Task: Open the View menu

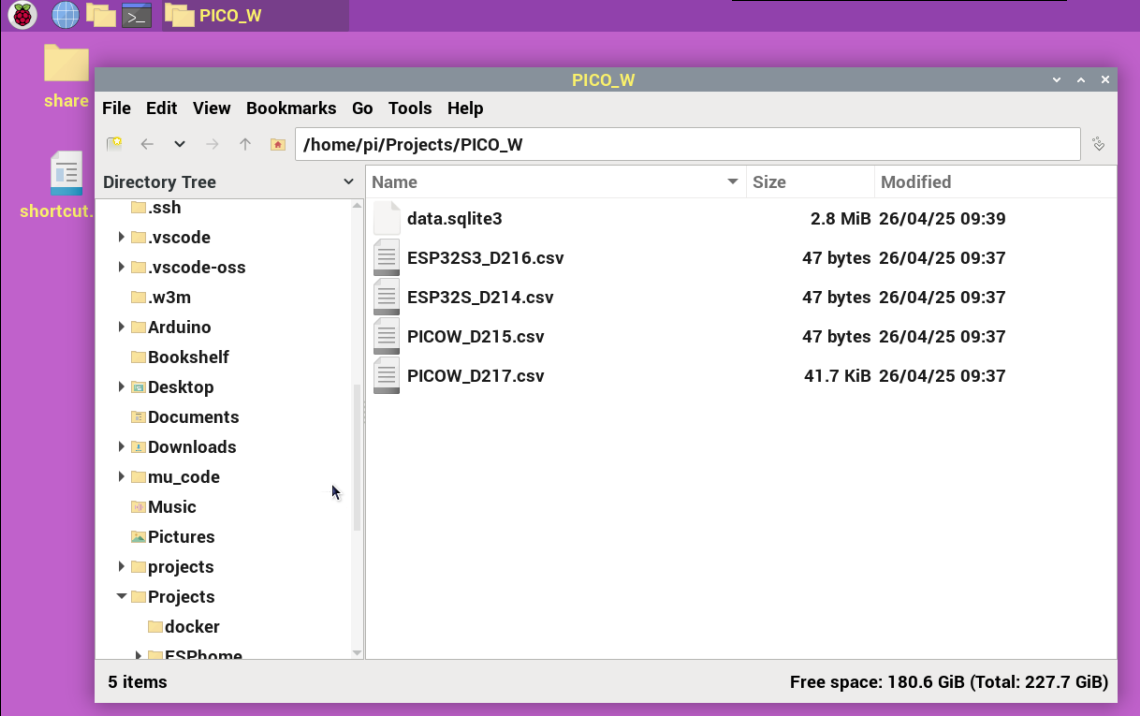Action: pos(212,108)
